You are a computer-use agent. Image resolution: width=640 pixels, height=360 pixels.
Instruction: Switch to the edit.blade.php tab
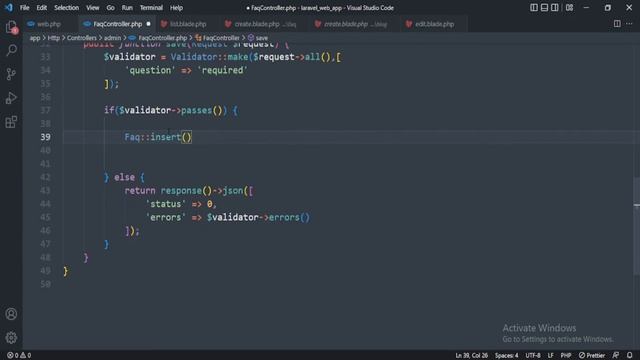tap(434, 24)
